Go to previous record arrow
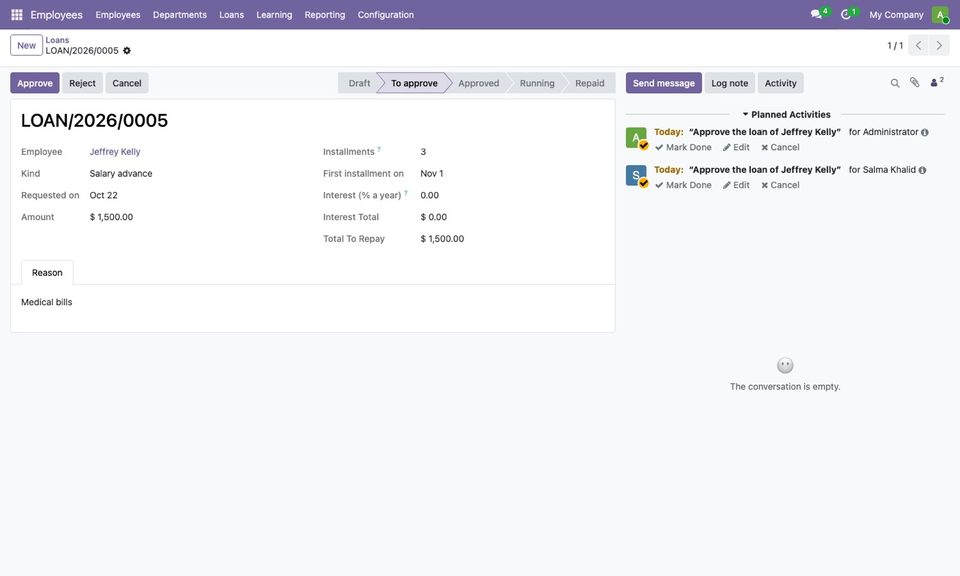 click(918, 45)
